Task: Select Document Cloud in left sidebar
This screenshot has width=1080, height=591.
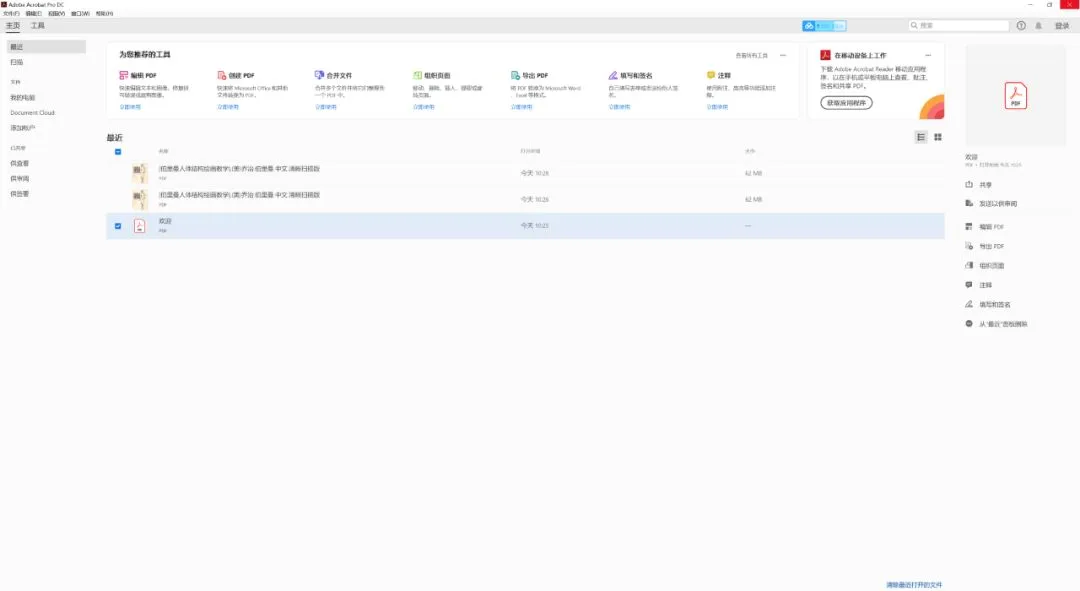Action: [x=32, y=112]
